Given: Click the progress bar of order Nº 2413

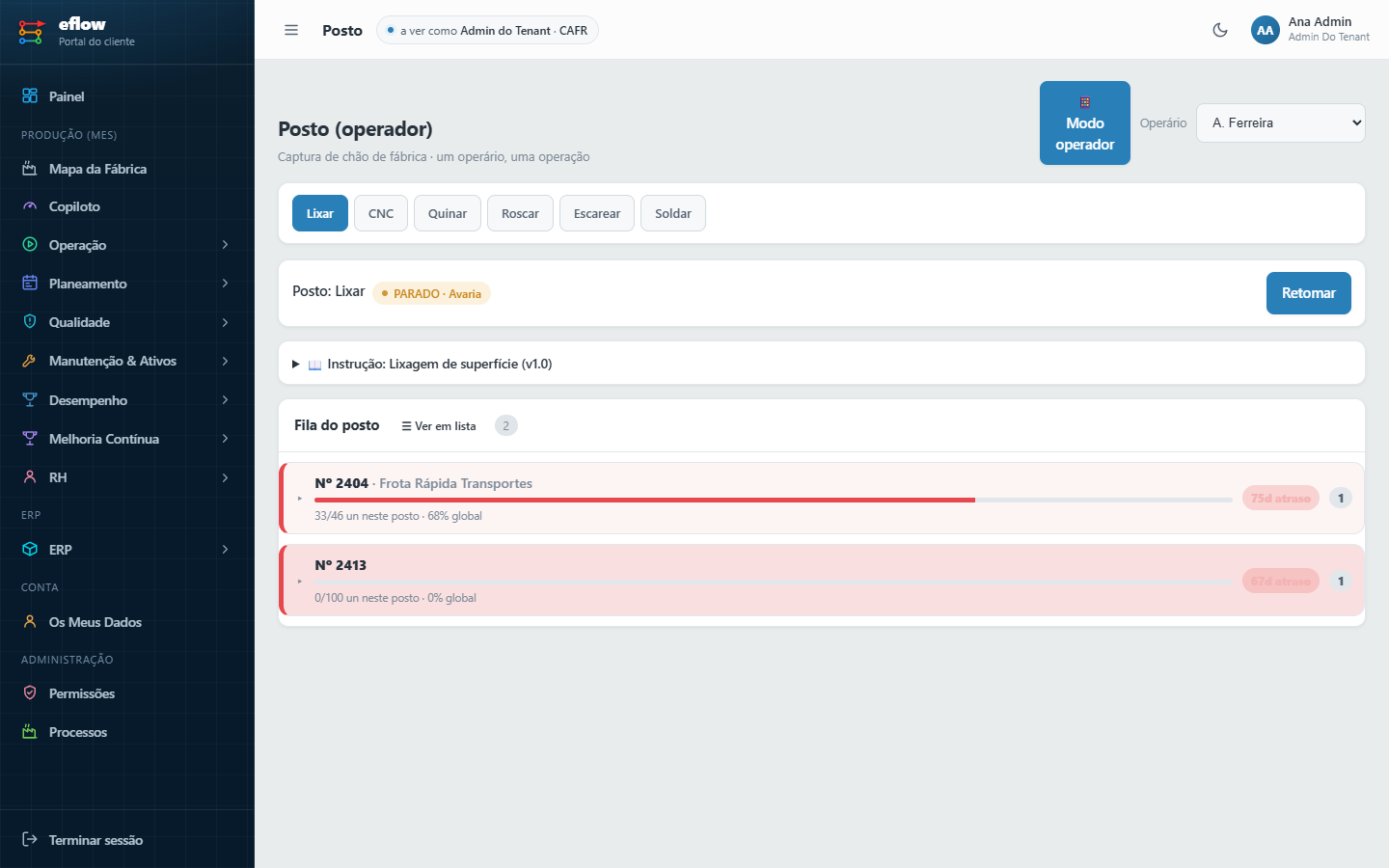Looking at the screenshot, I should [774, 582].
